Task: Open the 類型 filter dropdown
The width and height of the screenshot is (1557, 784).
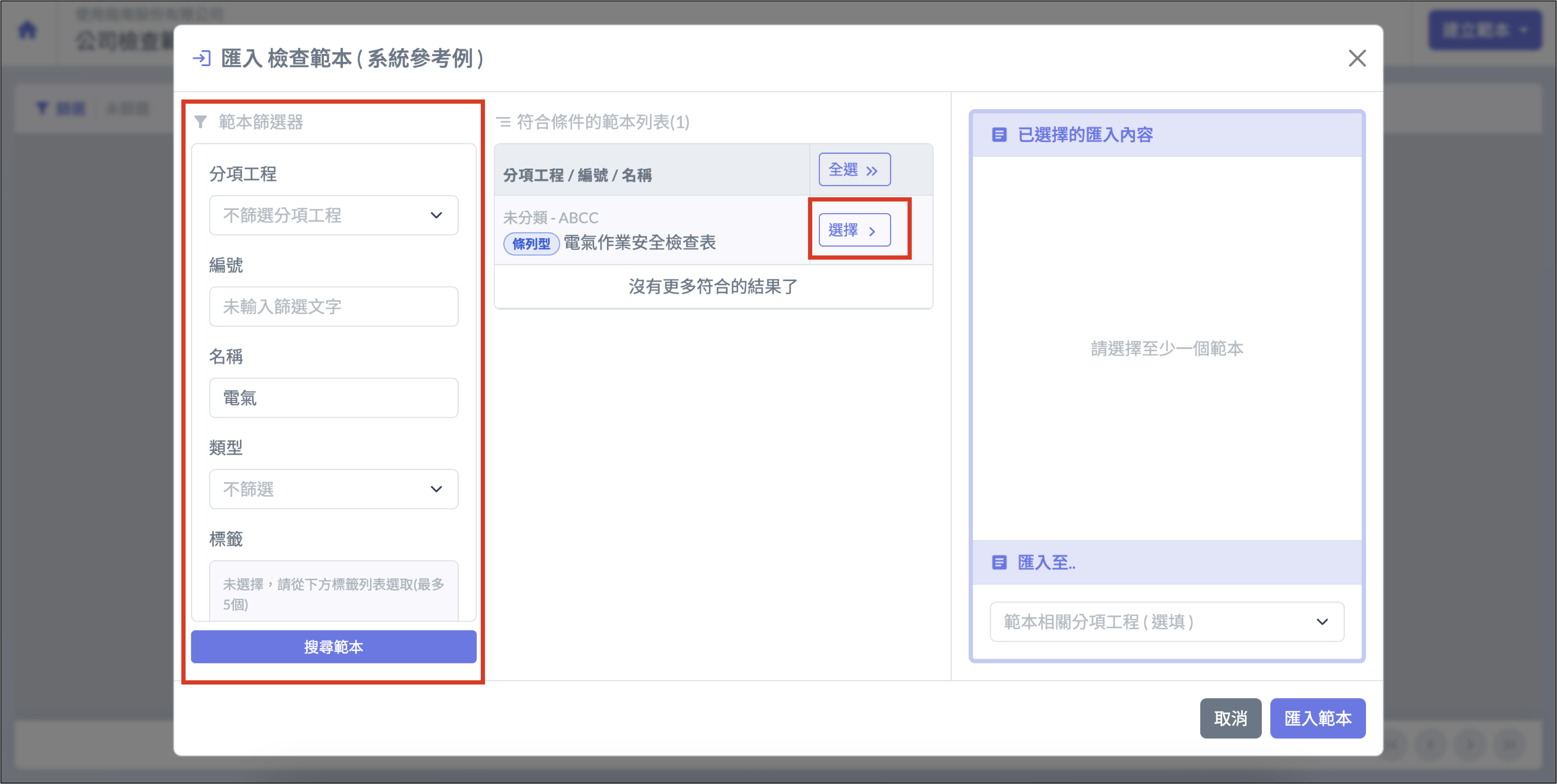Action: coord(334,489)
